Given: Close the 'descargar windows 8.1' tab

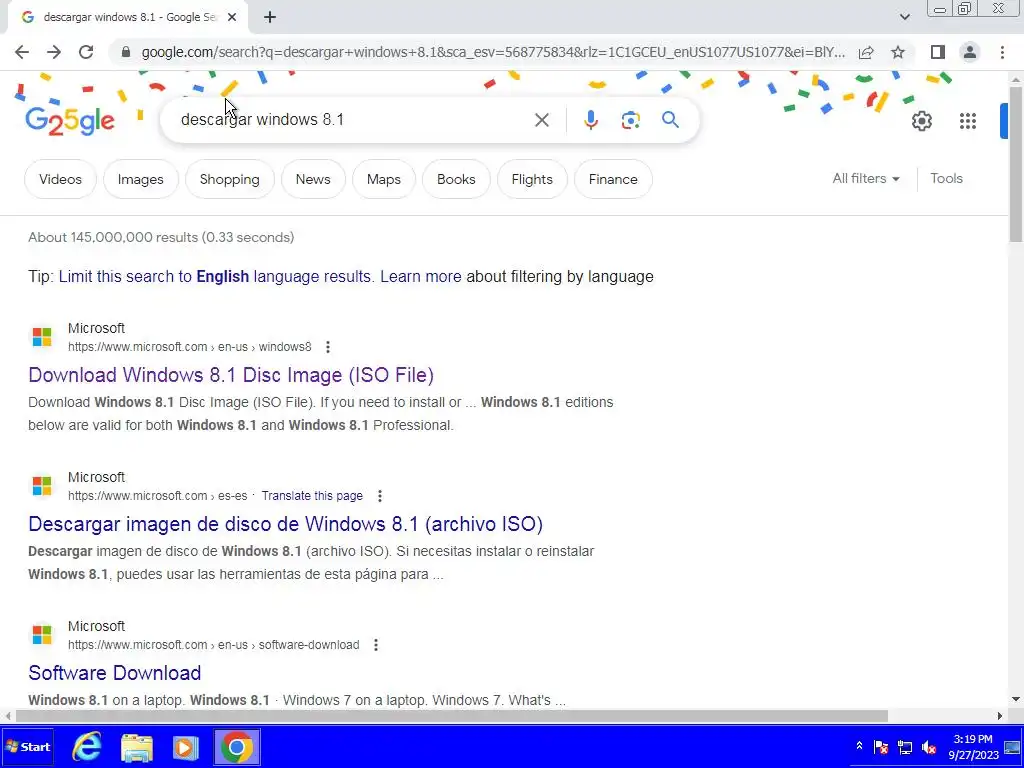Looking at the screenshot, I should pos(232,18).
